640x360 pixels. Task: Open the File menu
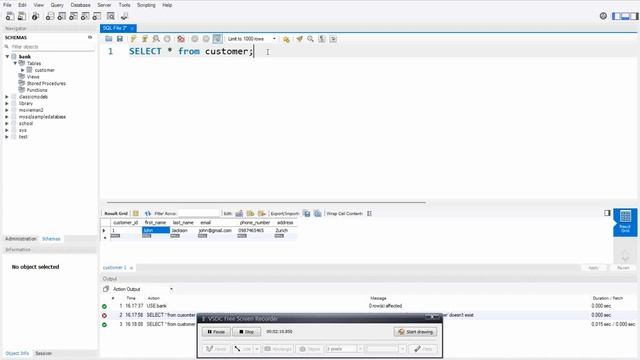[7, 5]
